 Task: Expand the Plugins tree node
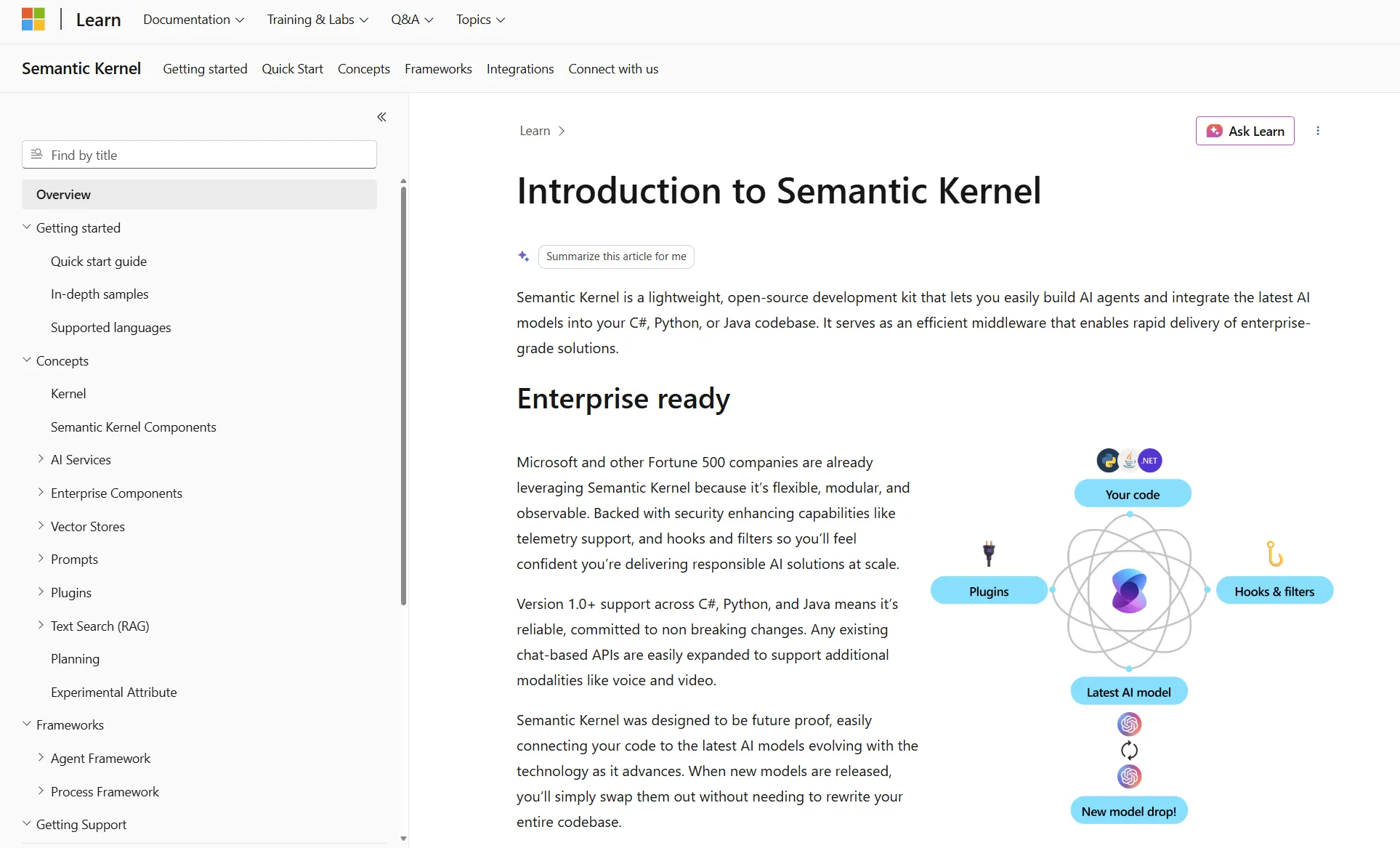pos(41,592)
